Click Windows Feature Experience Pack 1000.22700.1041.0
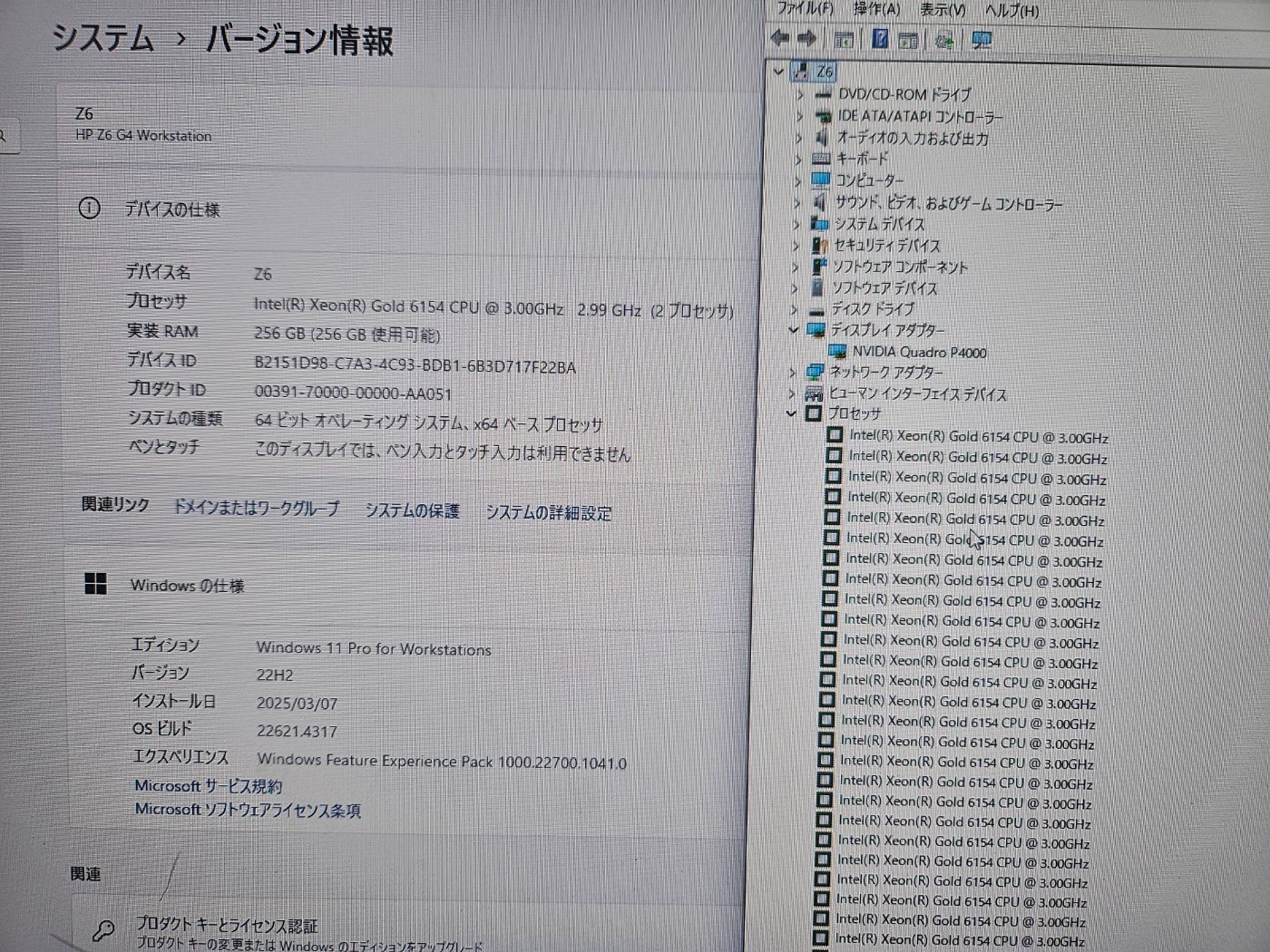The image size is (1270, 952). pyautogui.click(x=442, y=761)
